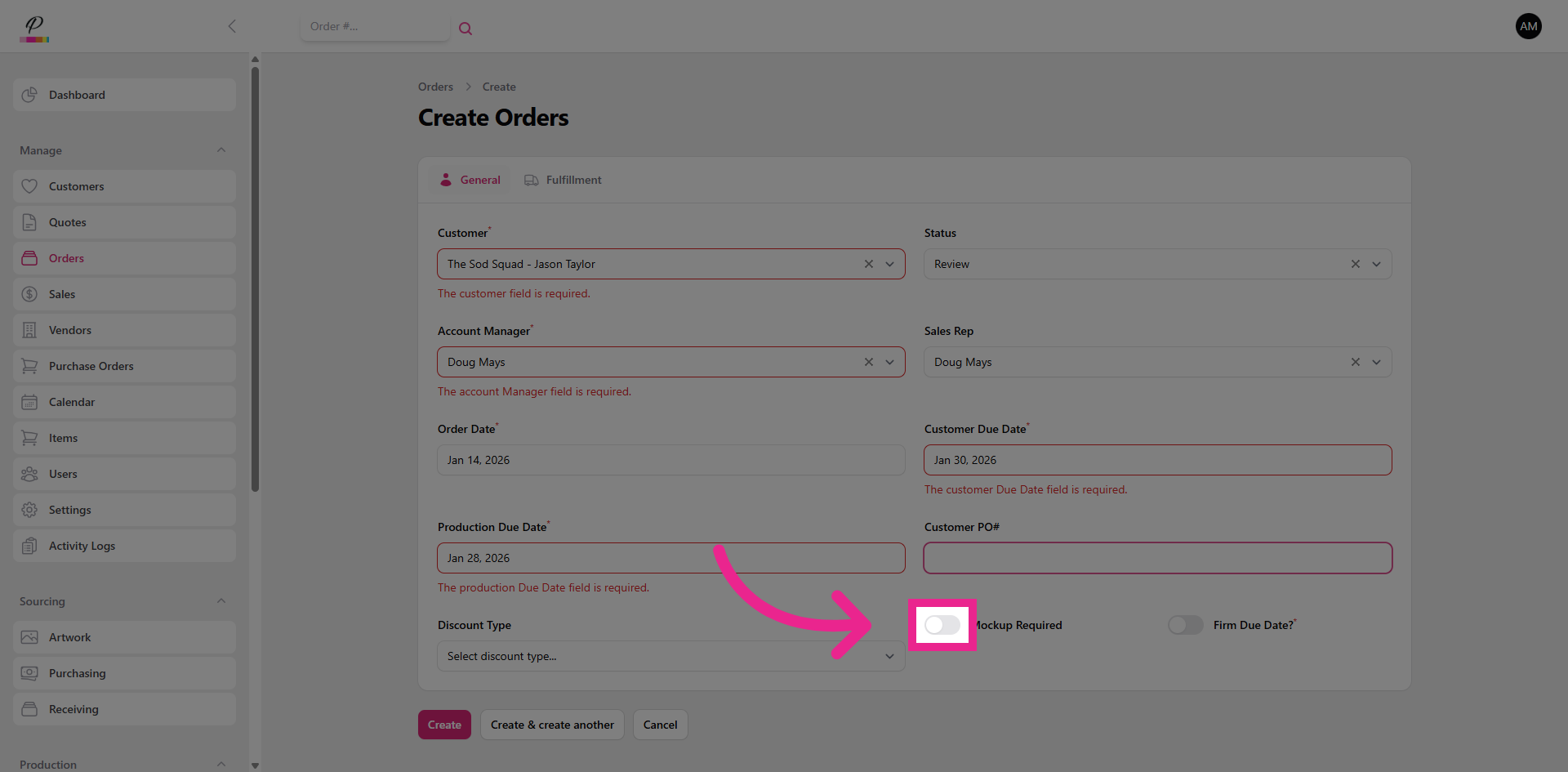Click the Calendar icon in sidebar

29,402
